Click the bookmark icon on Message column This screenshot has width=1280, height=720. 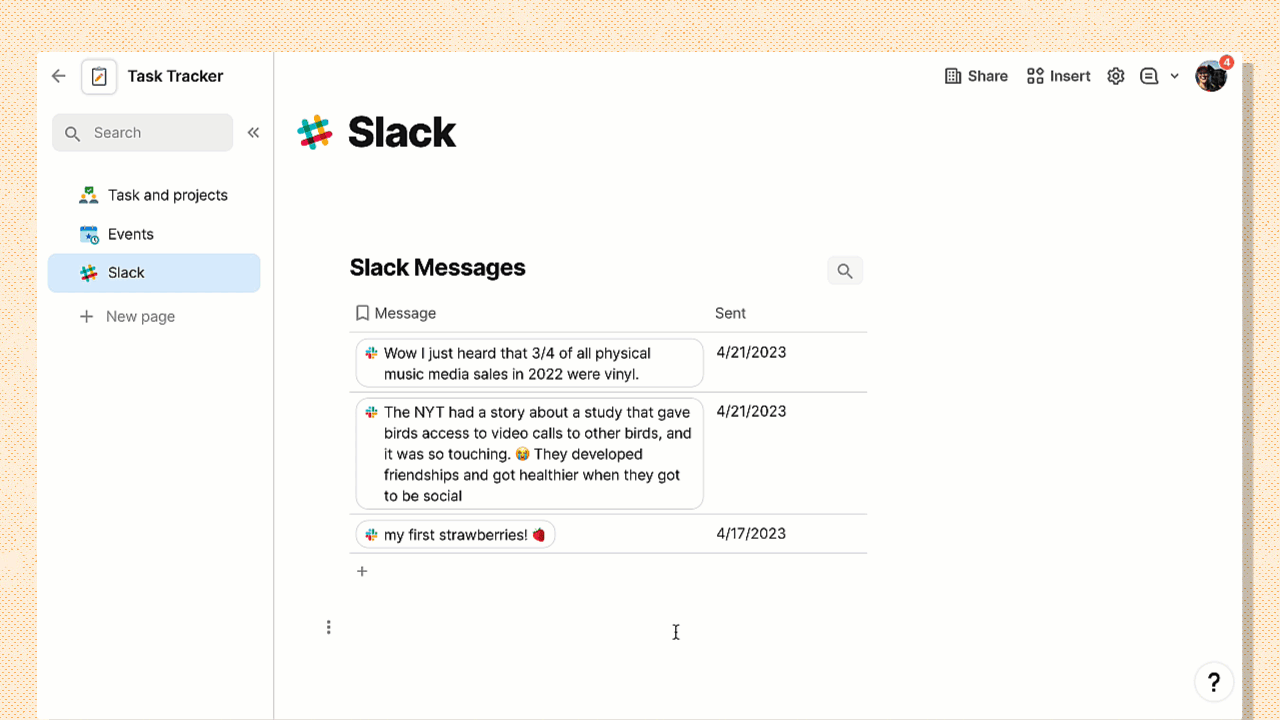tap(362, 312)
